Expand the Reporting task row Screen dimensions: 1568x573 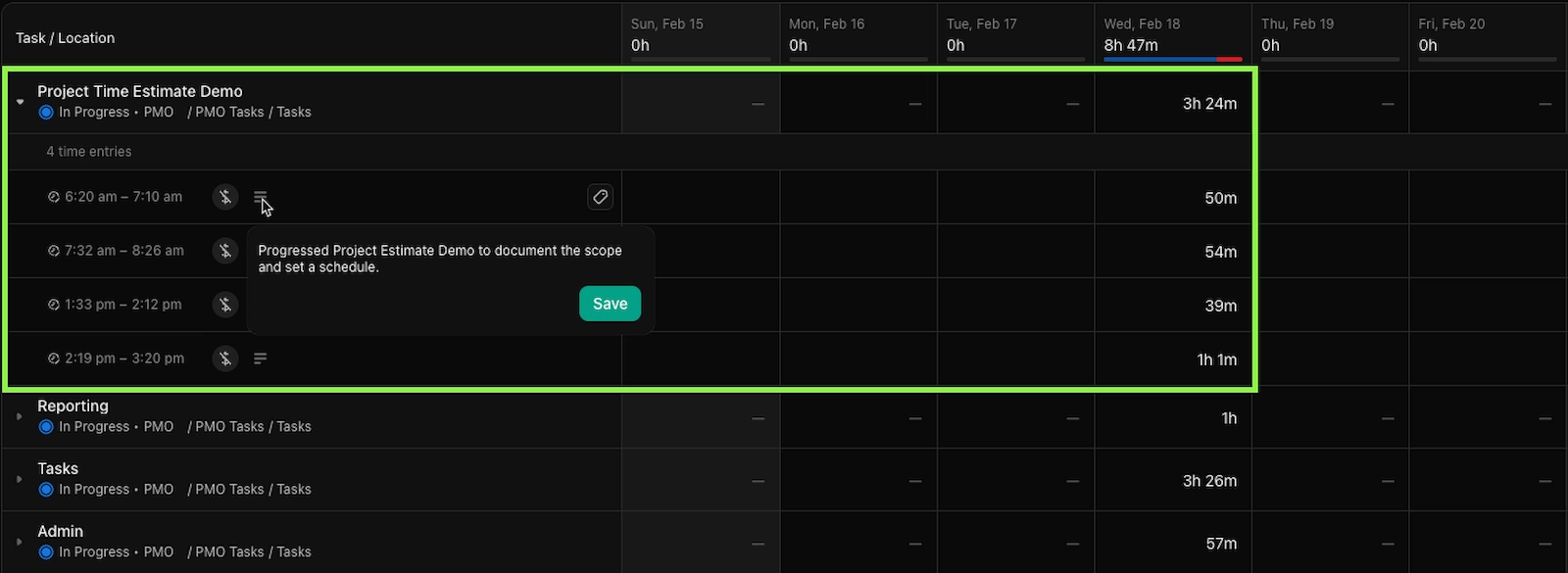pos(20,416)
